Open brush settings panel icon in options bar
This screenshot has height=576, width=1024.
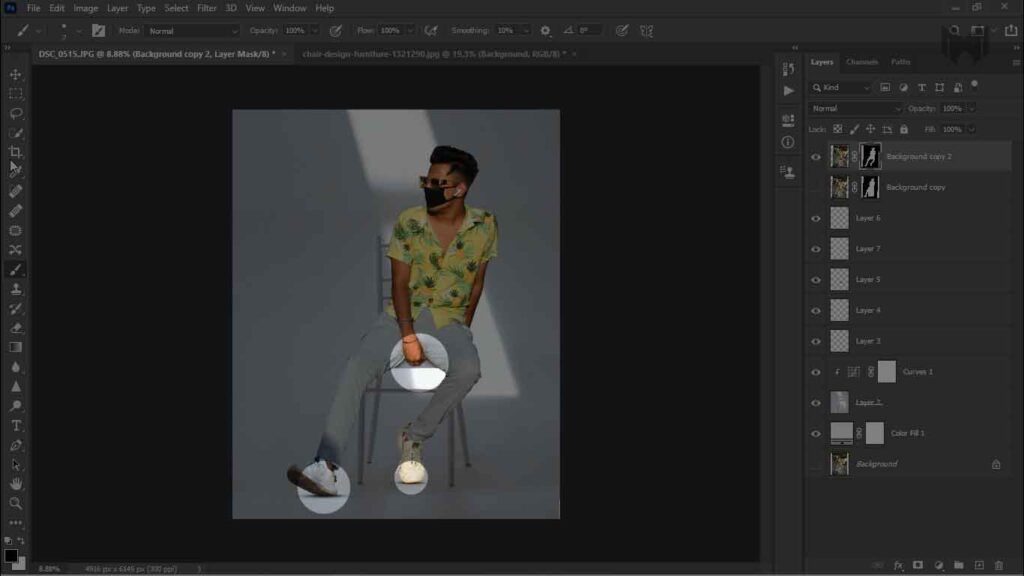[99, 31]
